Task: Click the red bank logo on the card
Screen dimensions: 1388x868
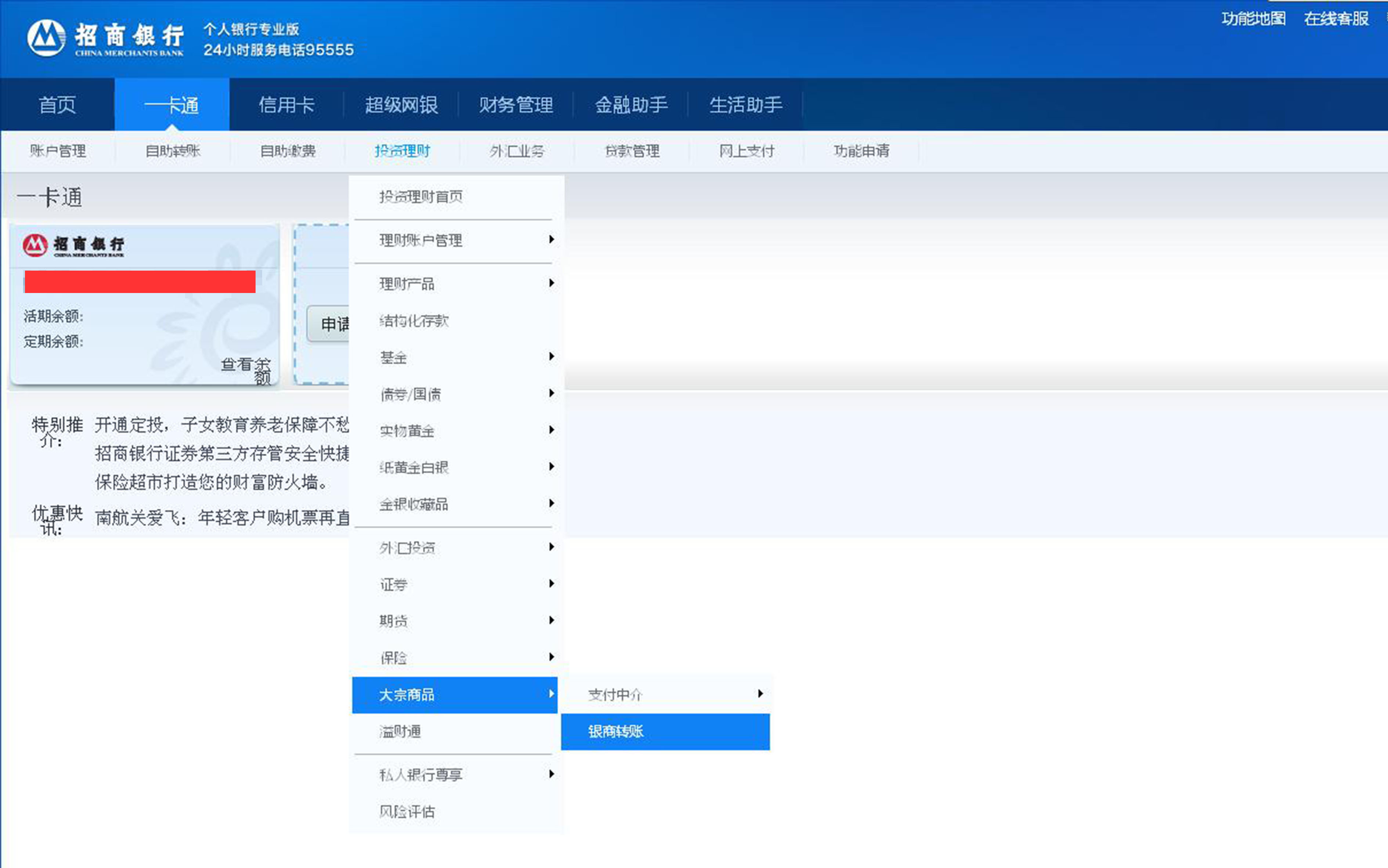Action: (x=35, y=245)
